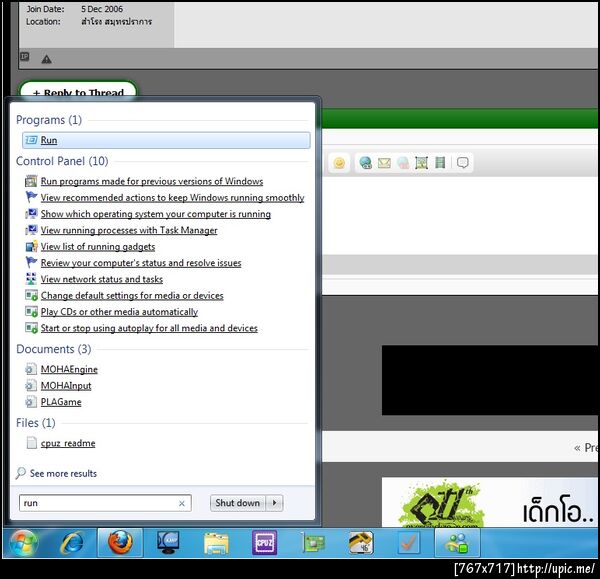600x579 pixels.
Task: Click the insert image icon in editor
Action: [421, 163]
